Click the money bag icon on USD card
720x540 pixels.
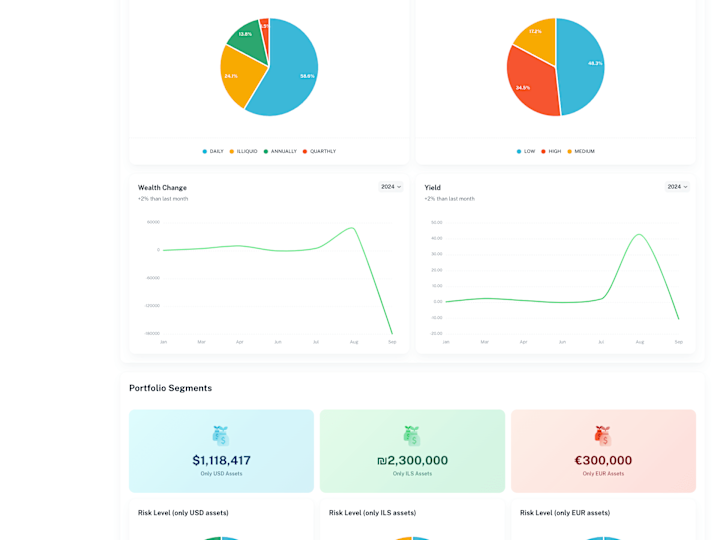tap(221, 436)
